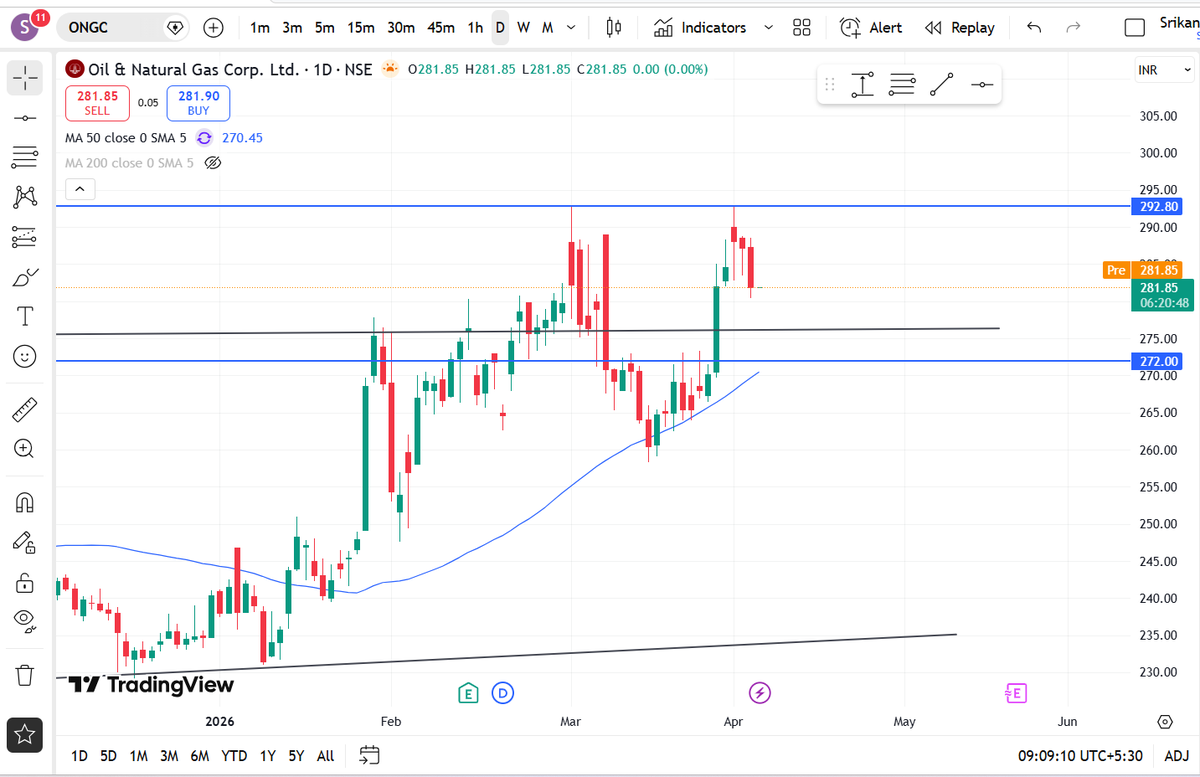Viewport: 1200px width, 777px height.
Task: Open the indicator templates grid
Action: point(802,28)
